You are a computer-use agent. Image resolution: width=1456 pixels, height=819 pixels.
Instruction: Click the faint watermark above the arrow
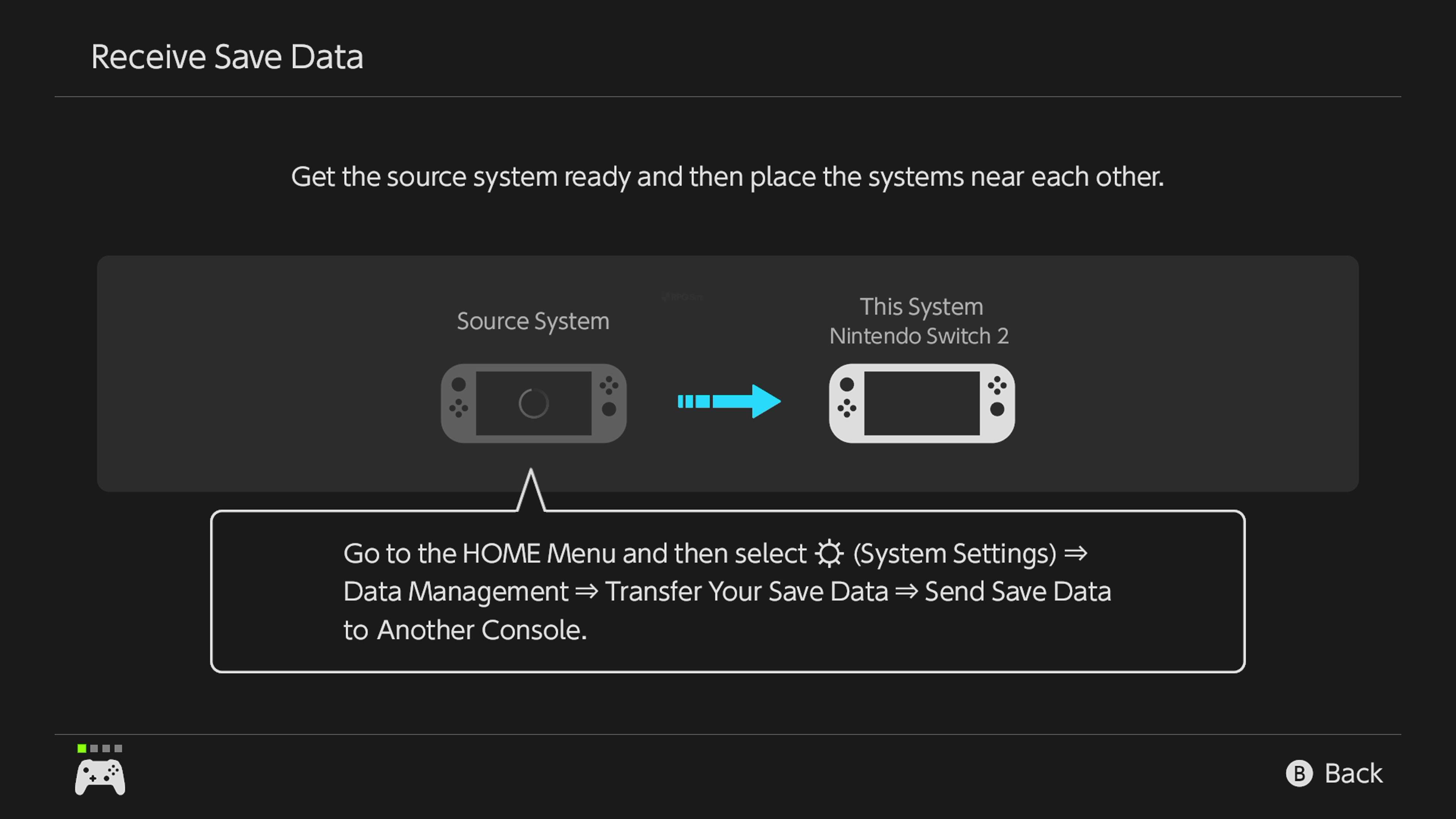pyautogui.click(x=682, y=297)
